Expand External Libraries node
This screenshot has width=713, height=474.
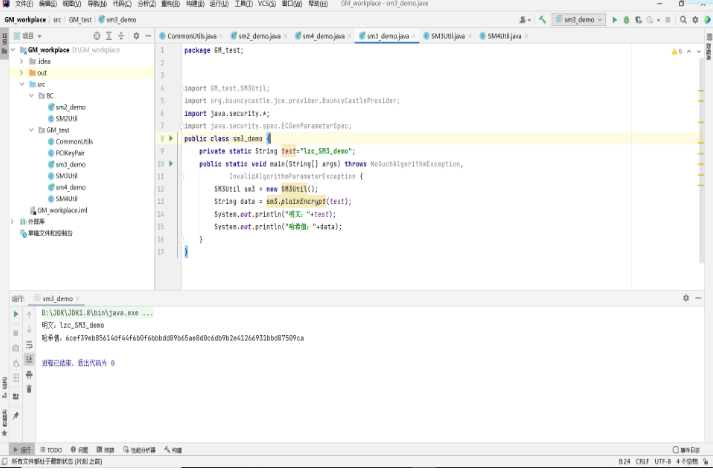(x=12, y=222)
